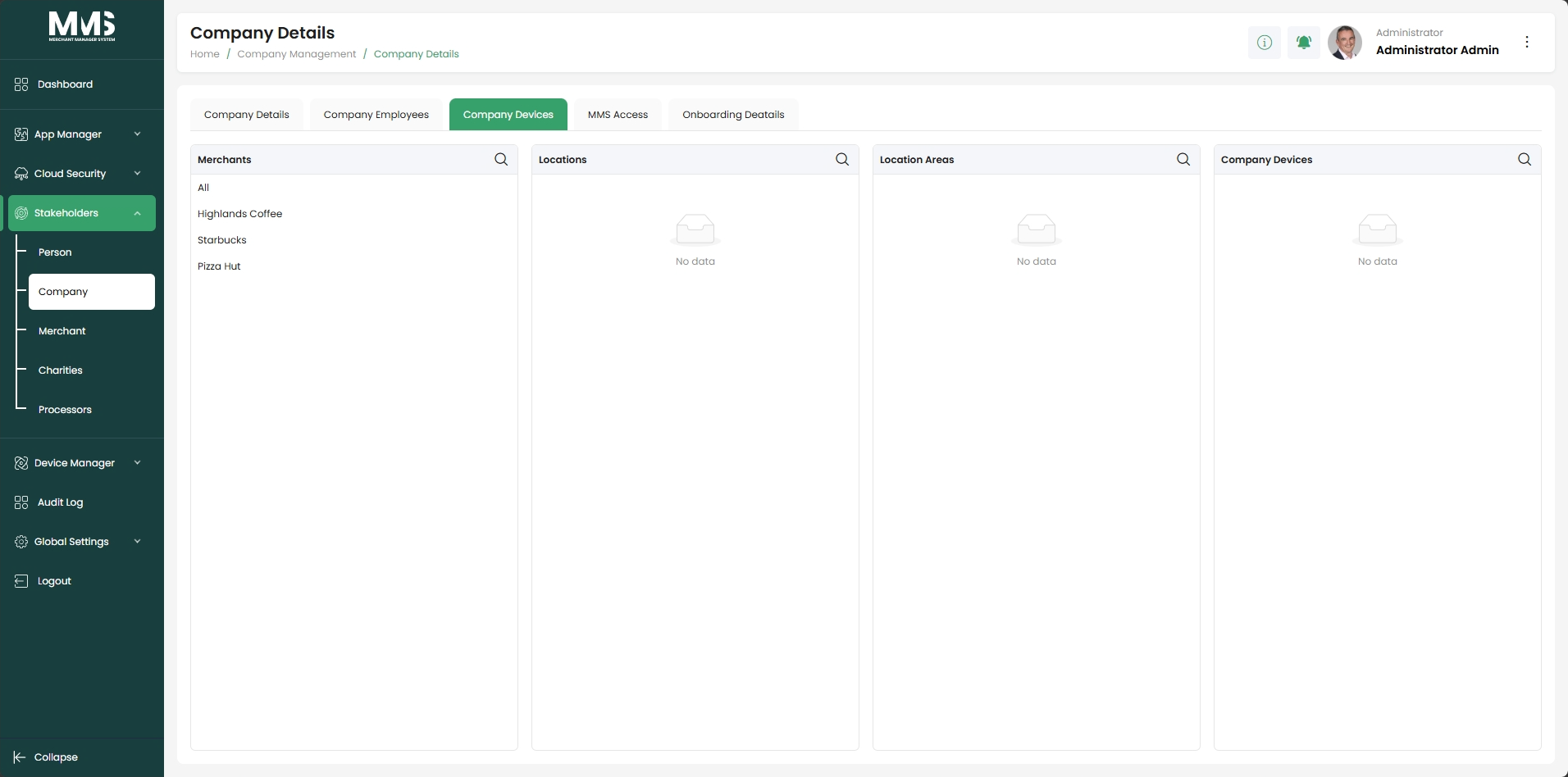
Task: Click the Company Details page title
Action: pyautogui.click(x=262, y=33)
